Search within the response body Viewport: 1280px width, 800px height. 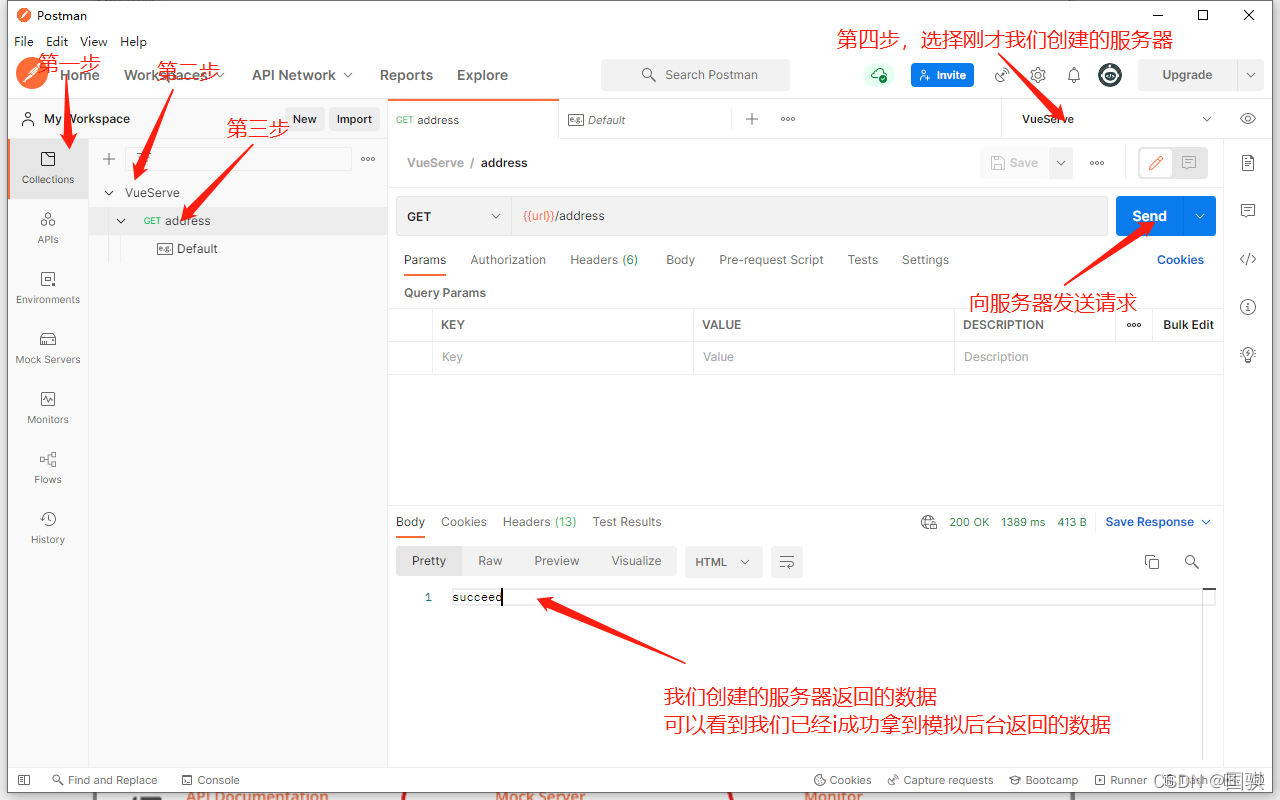pos(1192,562)
